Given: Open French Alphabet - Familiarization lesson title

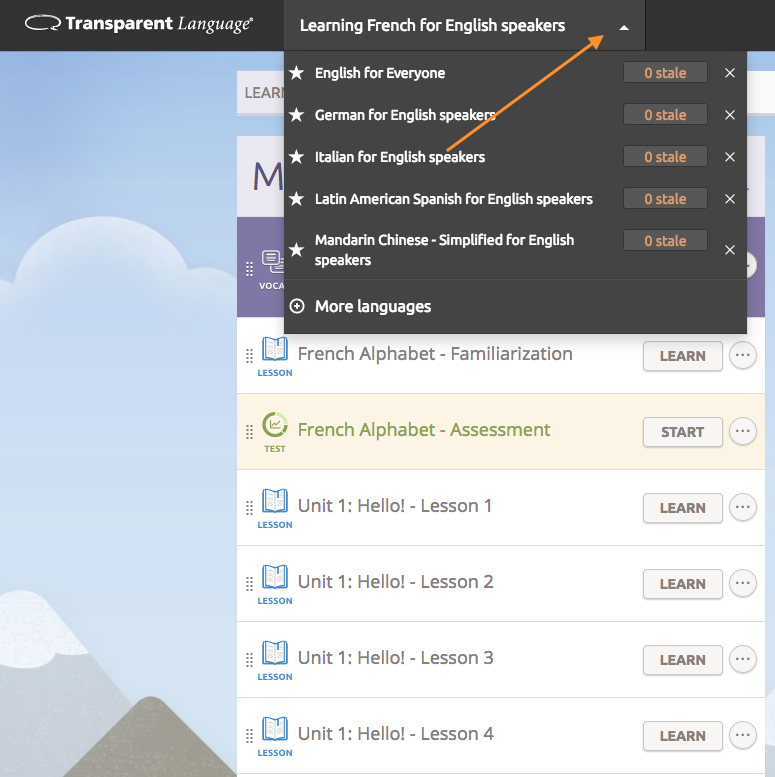Looking at the screenshot, I should click(x=435, y=354).
